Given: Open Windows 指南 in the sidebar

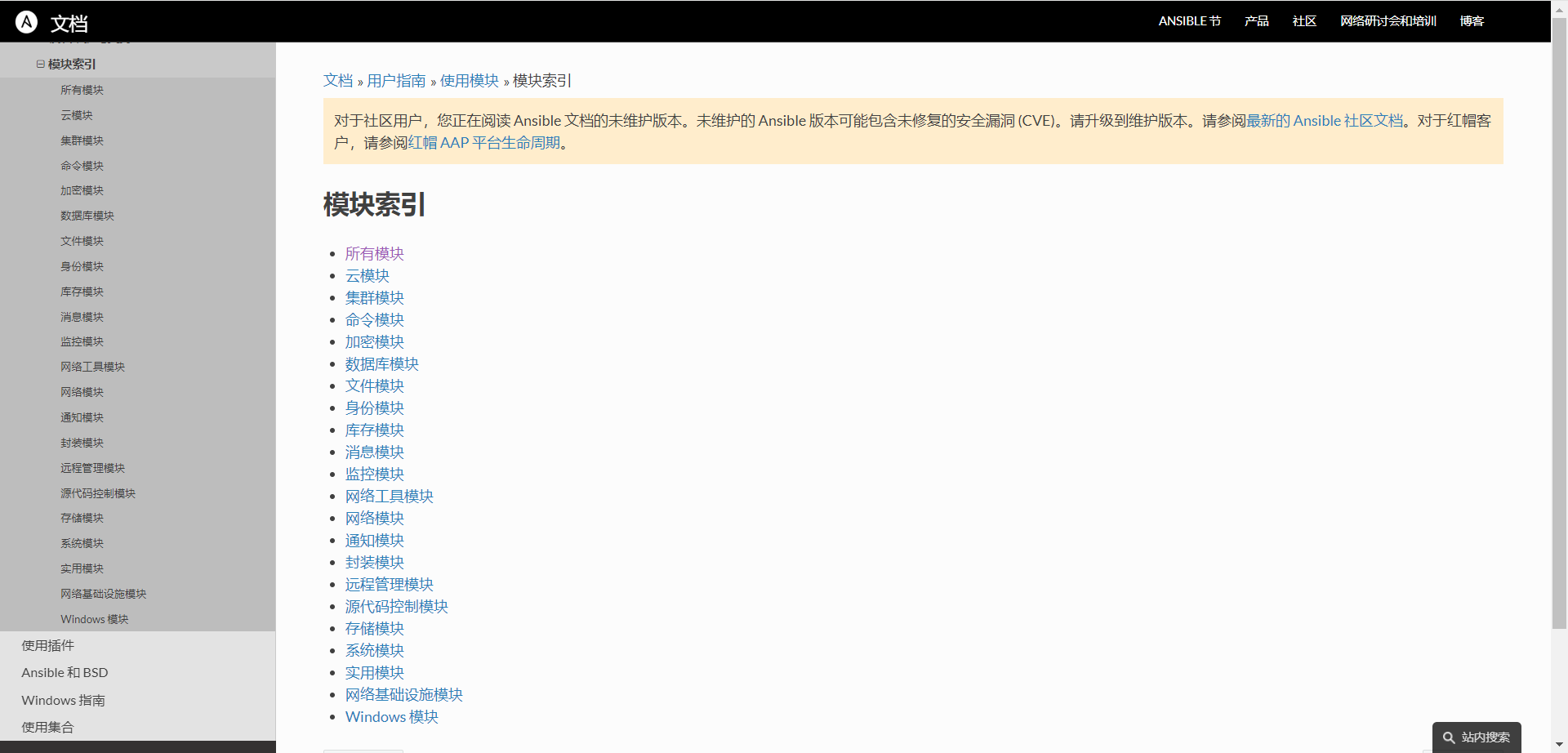Looking at the screenshot, I should click(x=63, y=701).
